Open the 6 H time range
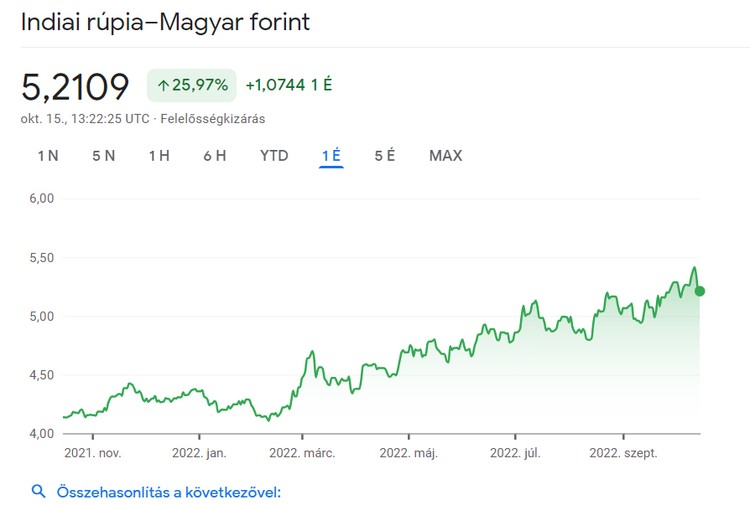Screen dimensions: 750x505 point(214,155)
